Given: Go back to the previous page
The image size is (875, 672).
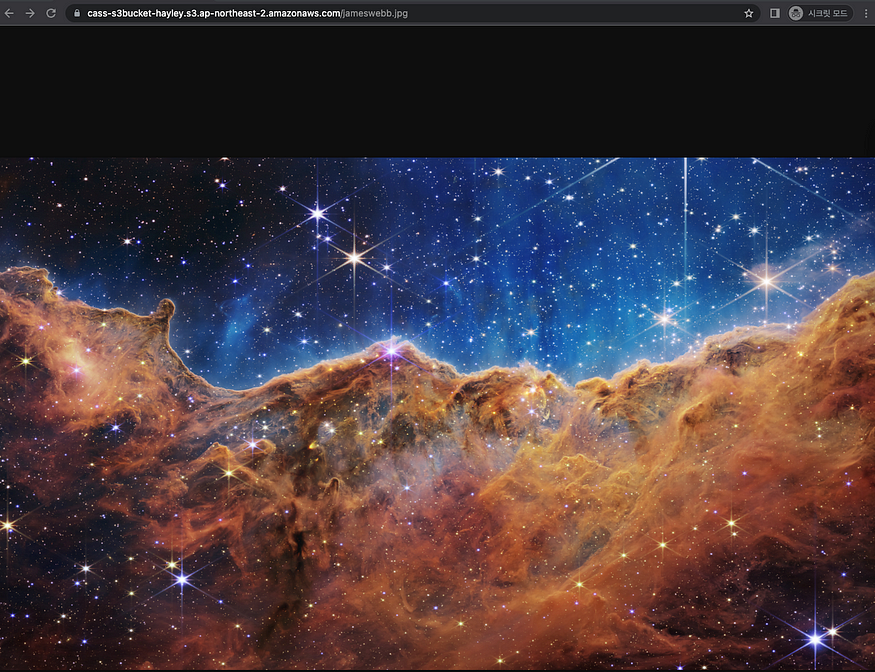Looking at the screenshot, I should (x=9, y=13).
